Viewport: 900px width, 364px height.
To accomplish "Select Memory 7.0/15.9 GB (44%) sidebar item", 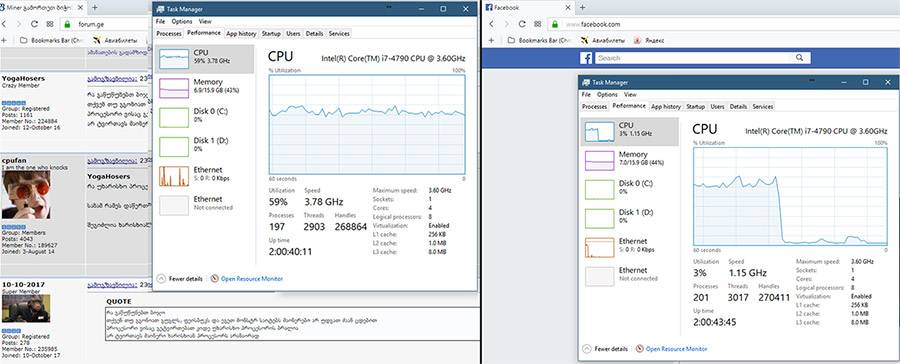I will [x=630, y=161].
